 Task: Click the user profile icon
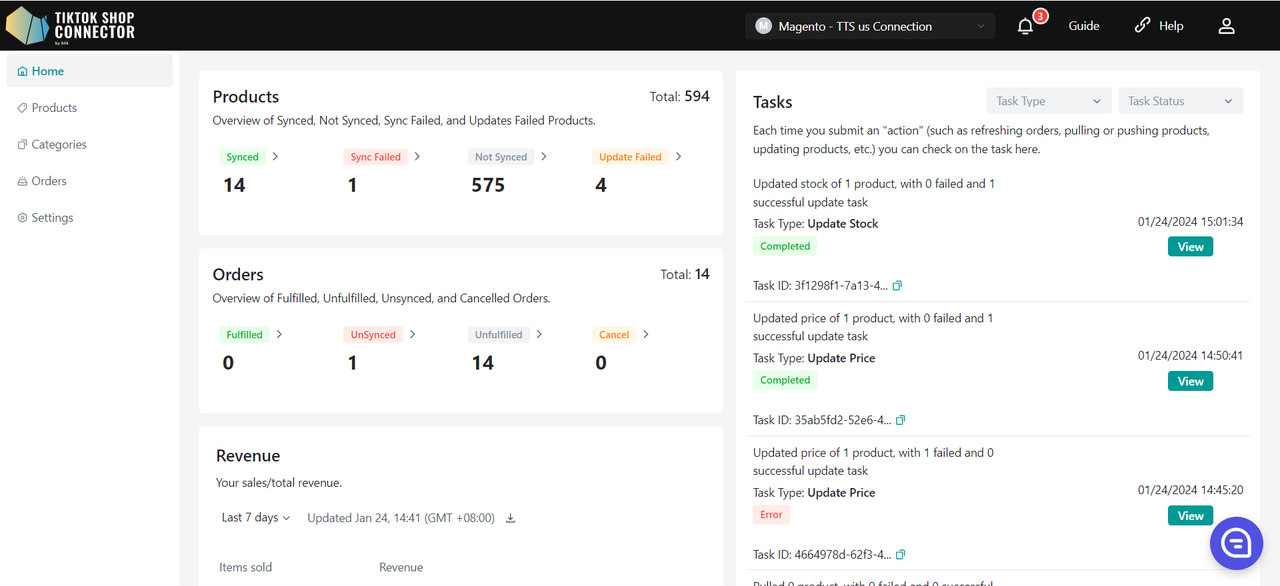click(1226, 27)
